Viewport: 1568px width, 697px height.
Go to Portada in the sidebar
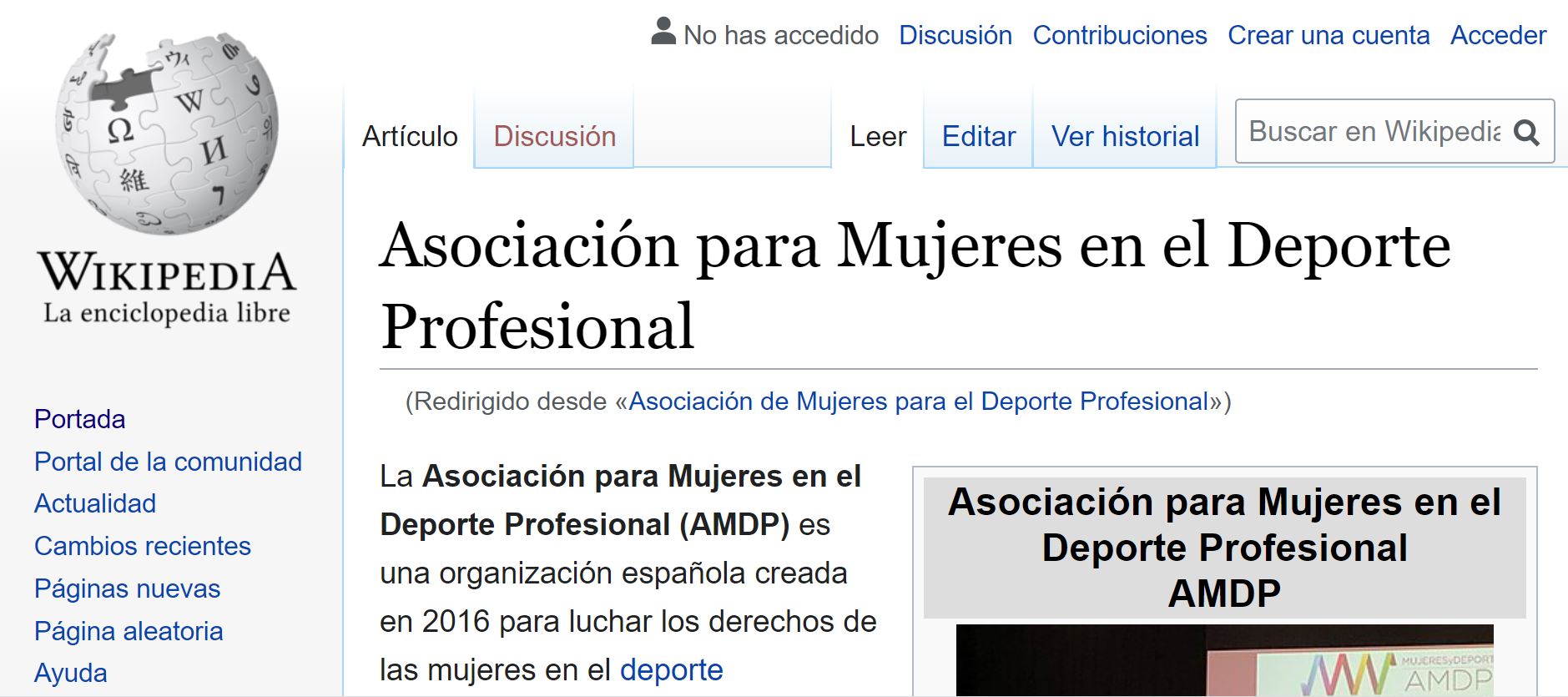tap(80, 419)
